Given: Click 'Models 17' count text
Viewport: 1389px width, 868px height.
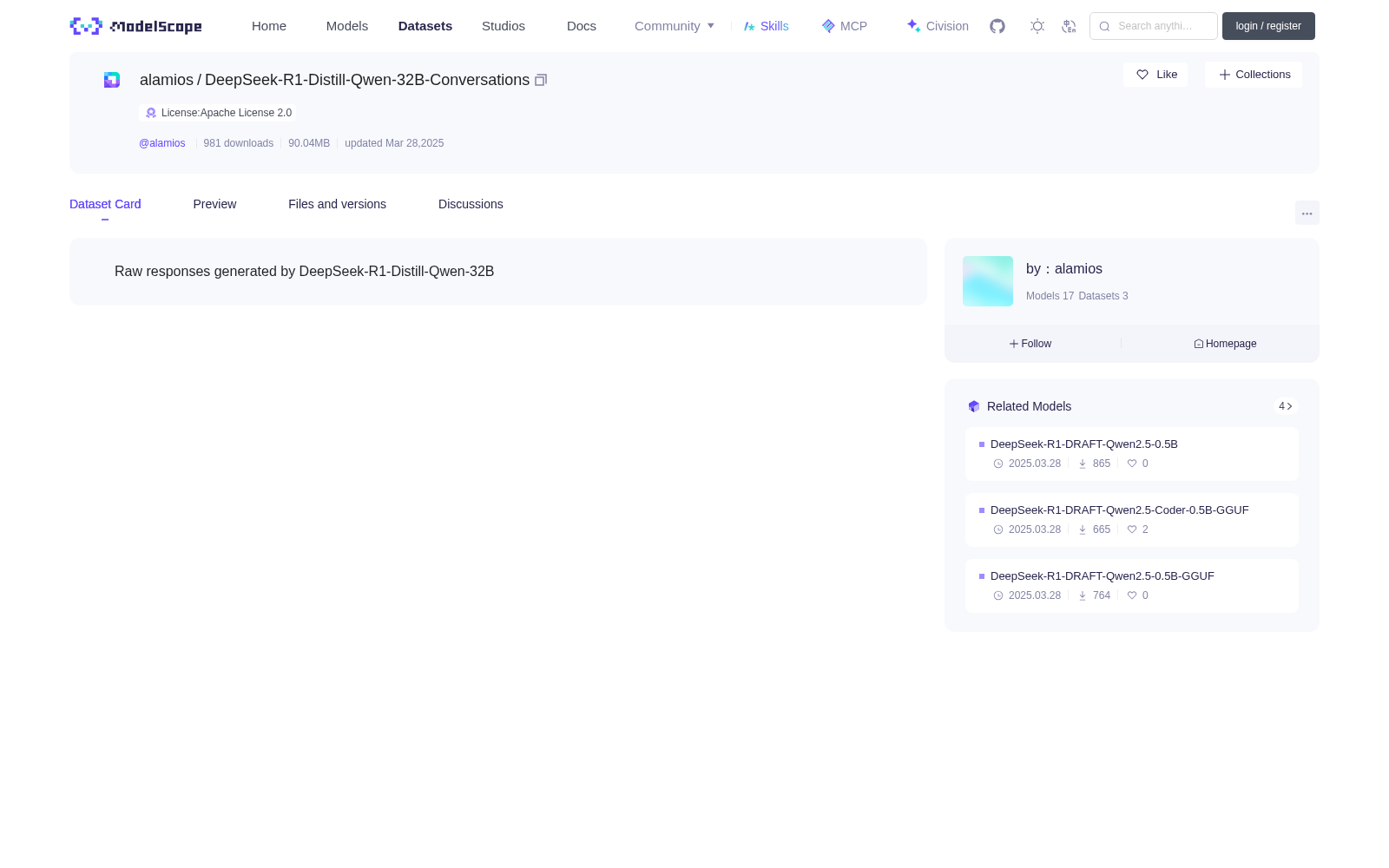Looking at the screenshot, I should (x=1050, y=296).
